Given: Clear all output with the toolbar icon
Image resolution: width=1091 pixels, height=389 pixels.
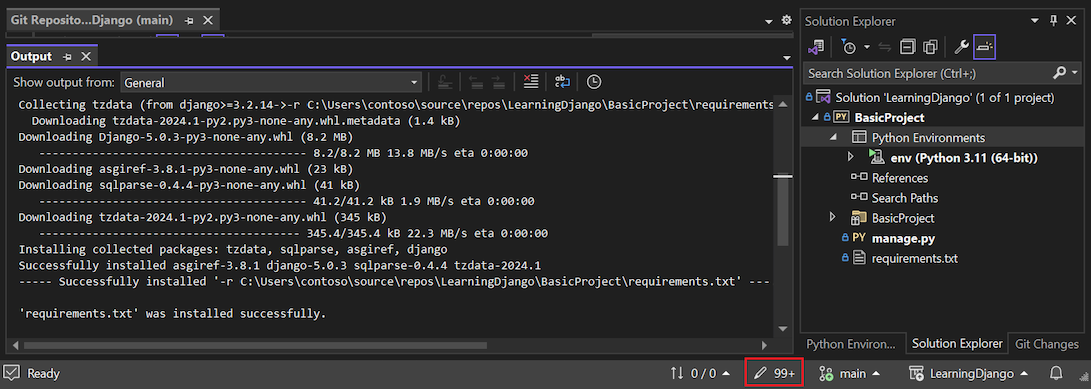Looking at the screenshot, I should click(x=532, y=82).
